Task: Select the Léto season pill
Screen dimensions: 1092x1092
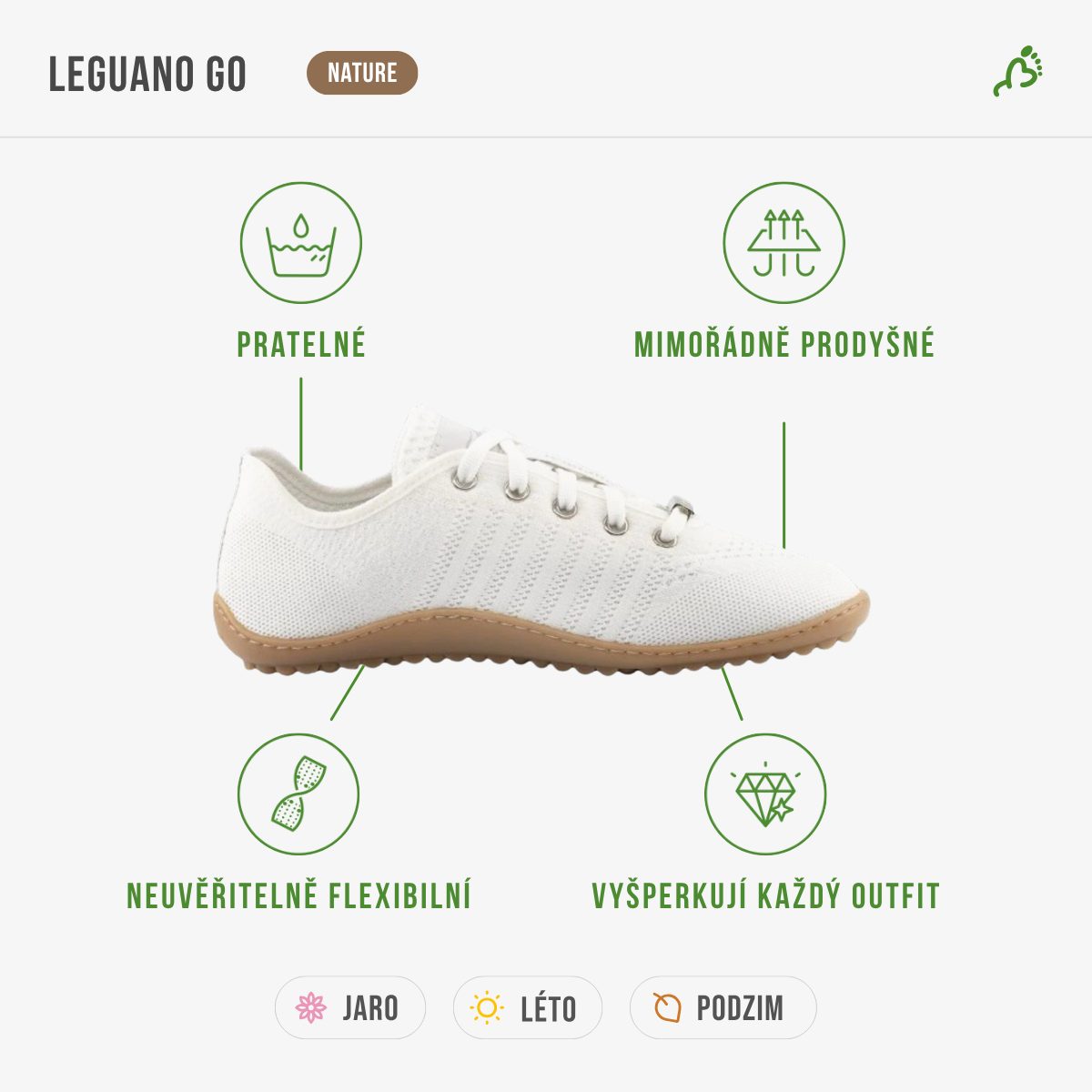Action: coord(528,1007)
